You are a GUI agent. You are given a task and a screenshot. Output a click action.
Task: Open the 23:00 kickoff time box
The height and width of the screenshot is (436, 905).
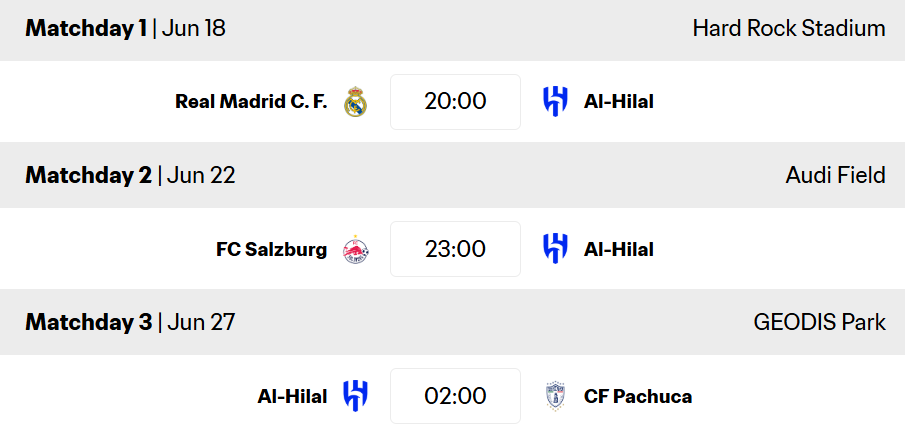pyautogui.click(x=455, y=249)
